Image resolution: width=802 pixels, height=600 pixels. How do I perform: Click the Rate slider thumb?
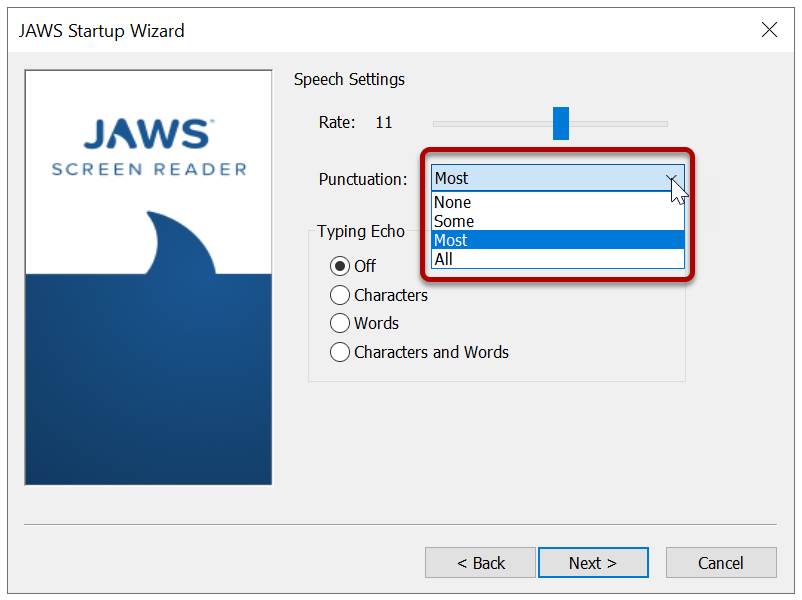click(x=562, y=122)
